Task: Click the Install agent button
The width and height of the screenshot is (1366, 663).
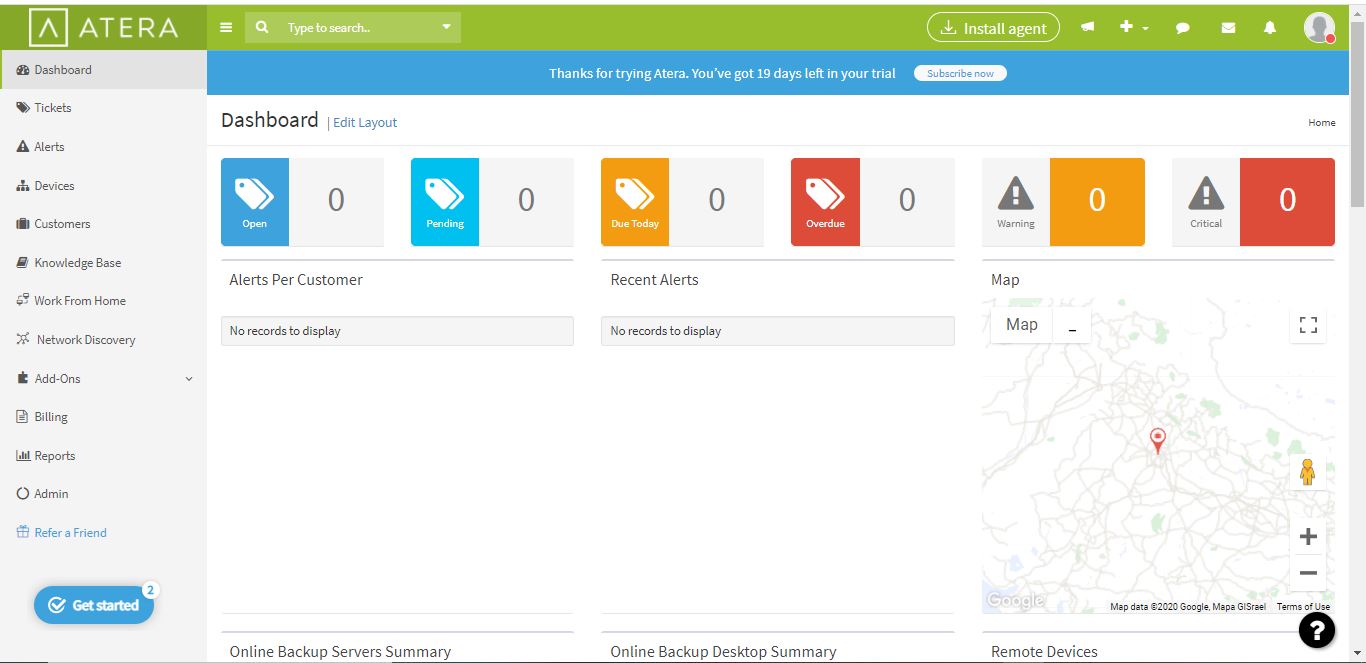Action: pos(993,28)
